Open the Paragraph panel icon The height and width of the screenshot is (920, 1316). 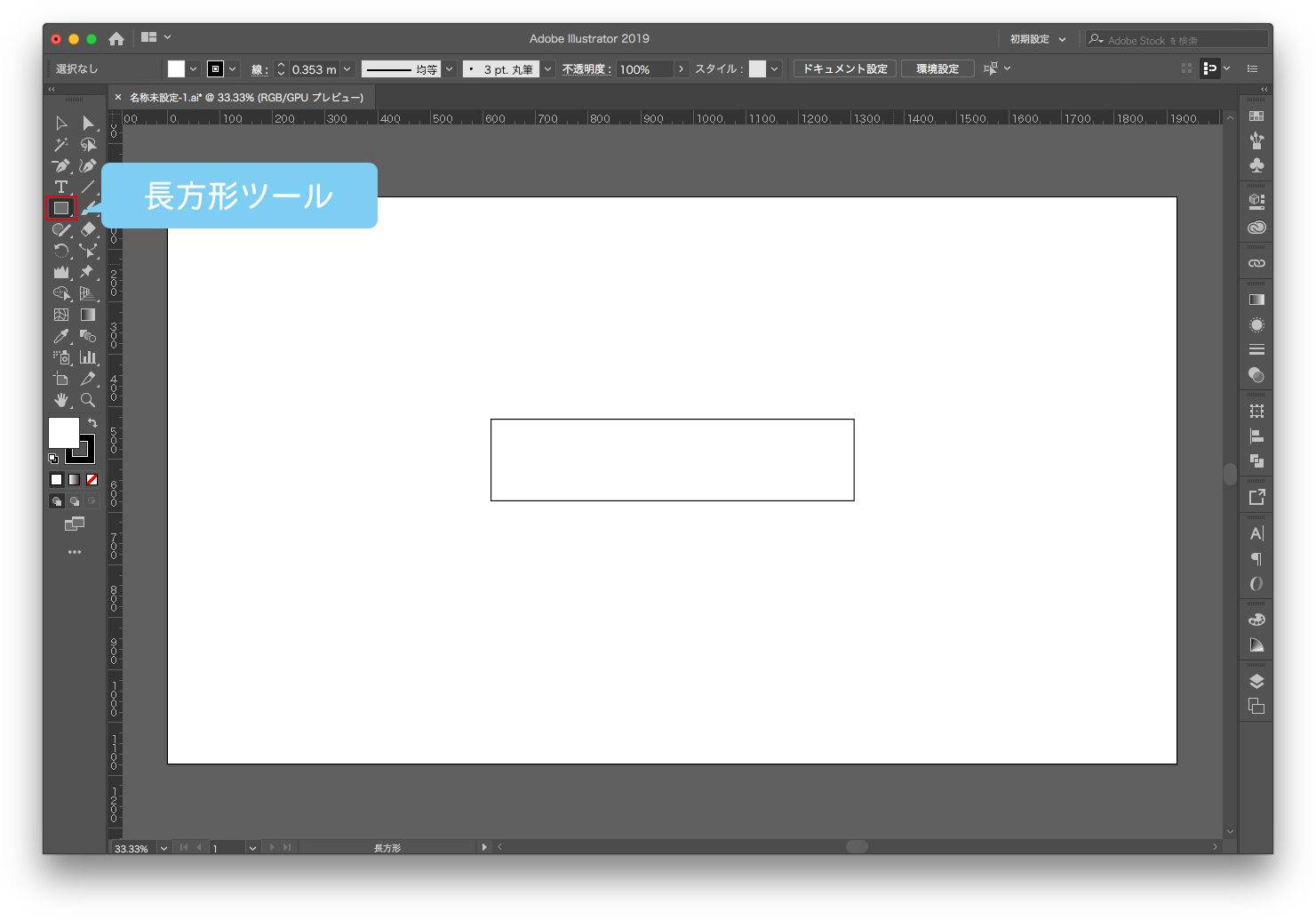tap(1256, 559)
